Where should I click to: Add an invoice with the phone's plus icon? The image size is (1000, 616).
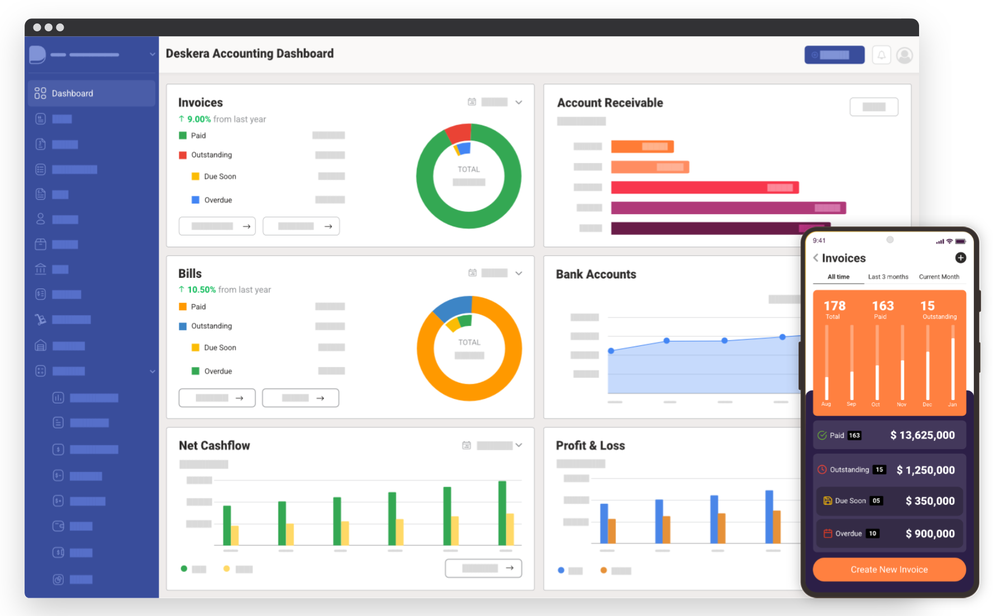[x=960, y=258]
